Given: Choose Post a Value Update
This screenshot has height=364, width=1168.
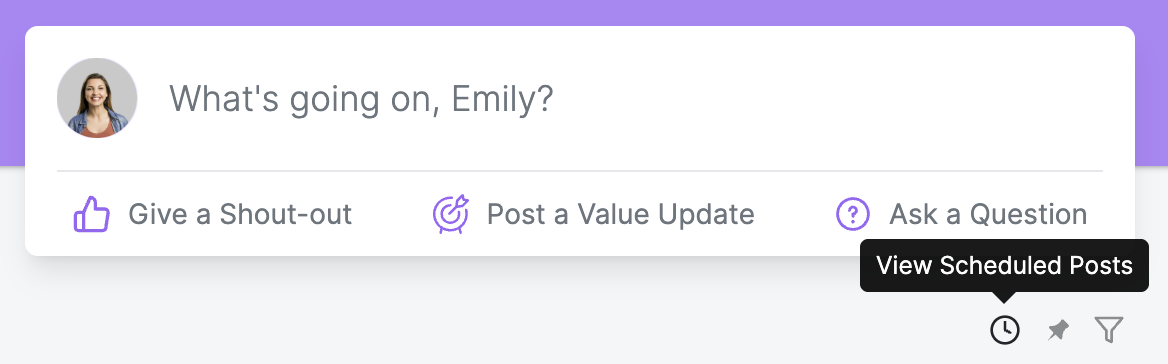Looking at the screenshot, I should click(594, 214).
